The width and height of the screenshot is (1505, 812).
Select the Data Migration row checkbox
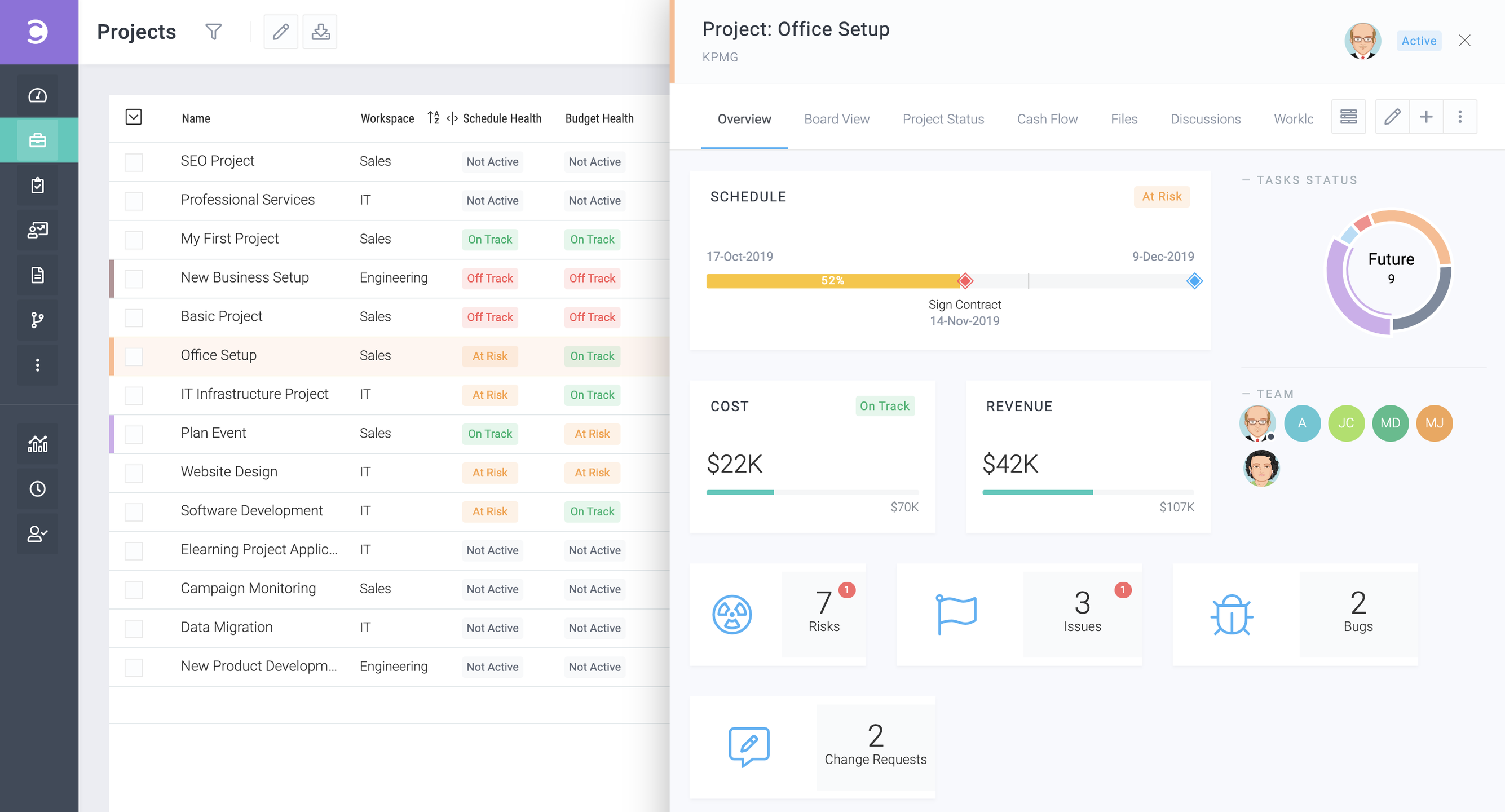pyautogui.click(x=134, y=629)
